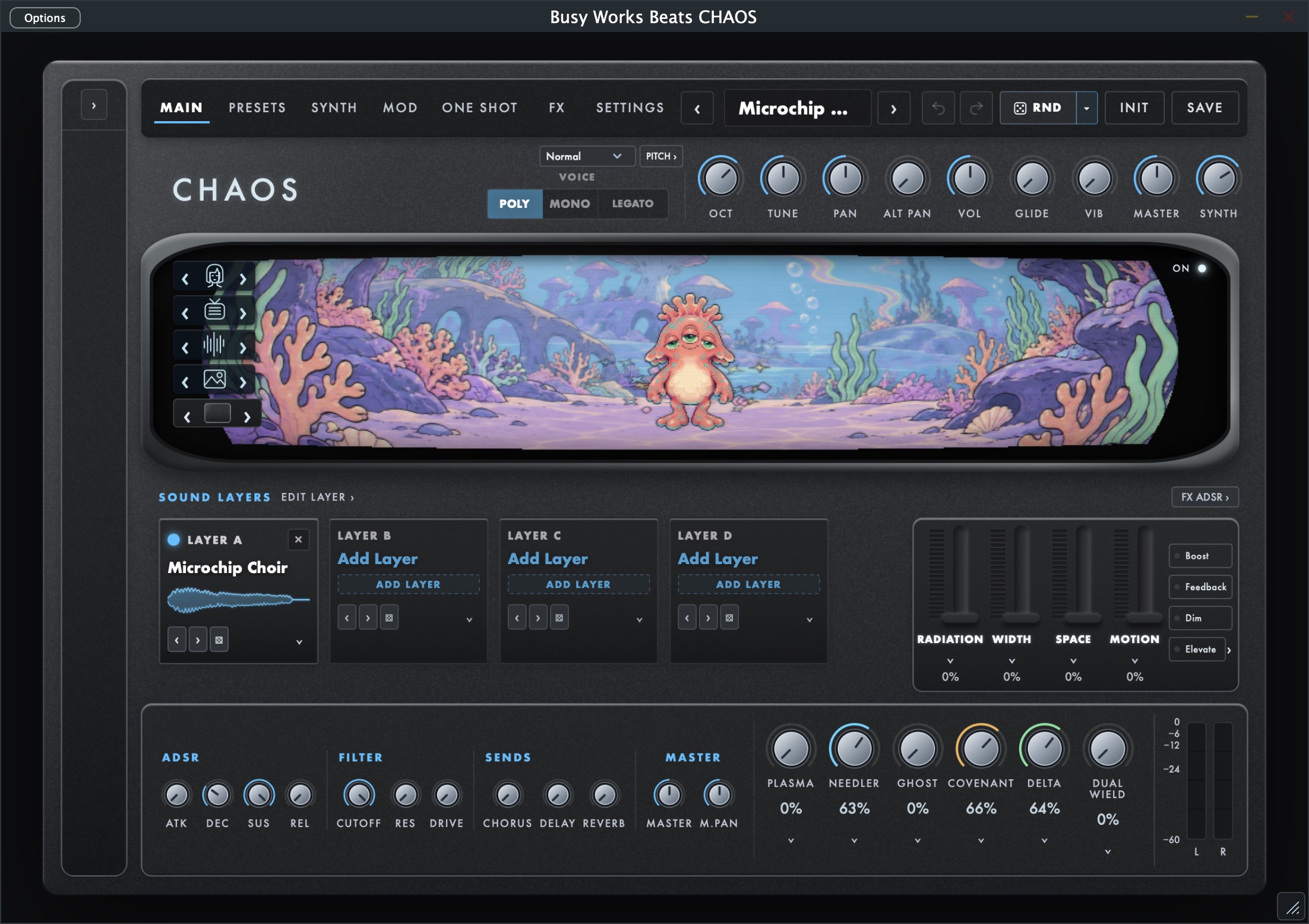This screenshot has width=1309, height=924.
Task: Switch to the SYNTH tab
Action: 334,107
